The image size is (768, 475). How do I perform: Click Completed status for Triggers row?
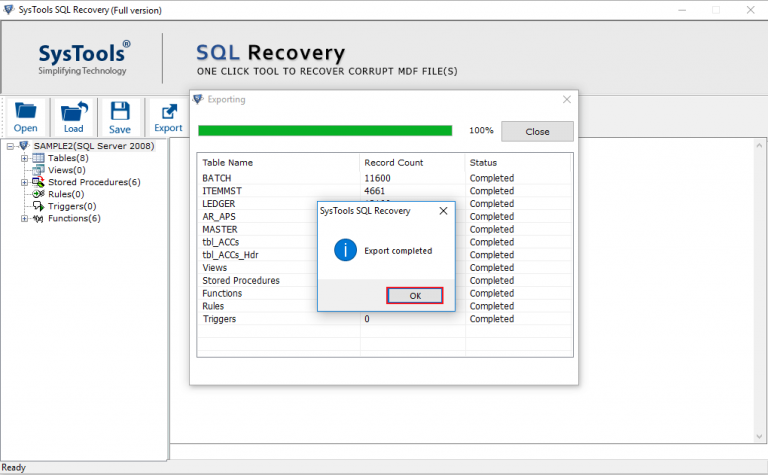pyautogui.click(x=492, y=319)
